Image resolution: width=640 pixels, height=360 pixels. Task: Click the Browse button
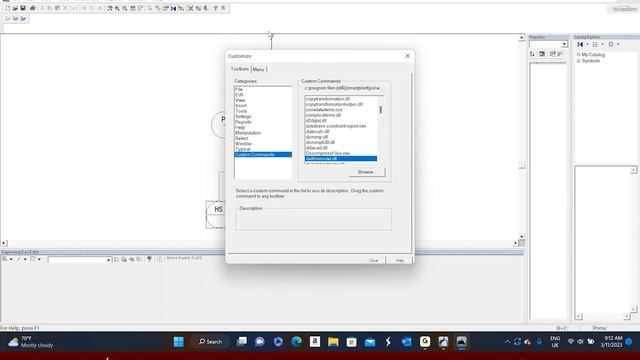tap(366, 172)
